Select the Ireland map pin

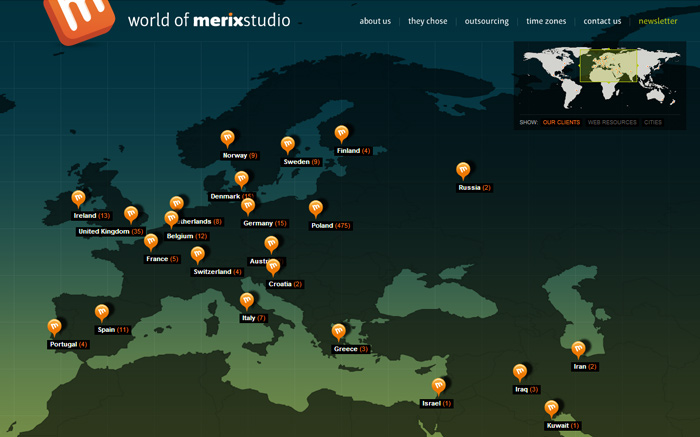[x=79, y=199]
